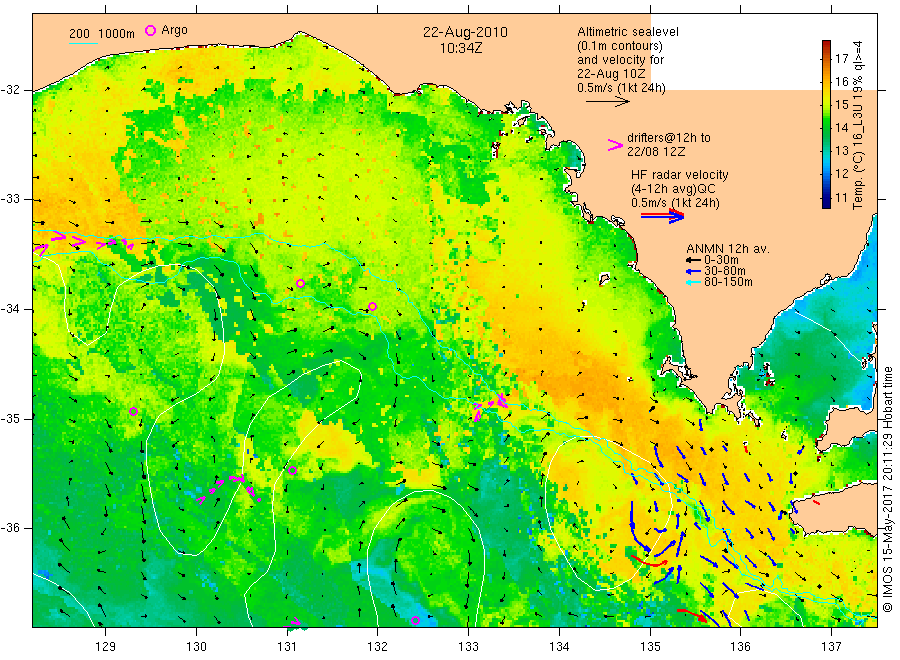Viewport: 900px width, 660px height.
Task: Click the '(4-12h avg)QC' label
Action: [673, 189]
